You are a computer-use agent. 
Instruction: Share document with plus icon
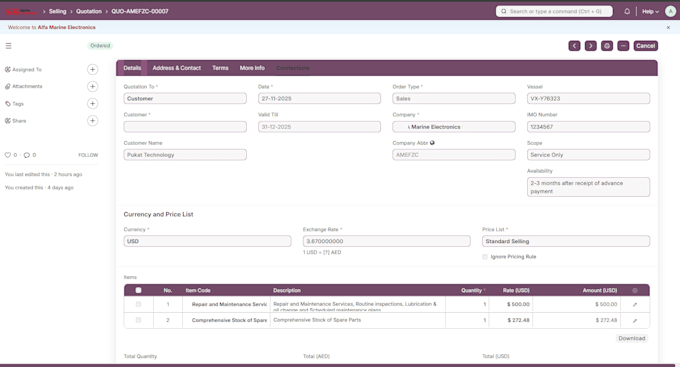[92, 121]
